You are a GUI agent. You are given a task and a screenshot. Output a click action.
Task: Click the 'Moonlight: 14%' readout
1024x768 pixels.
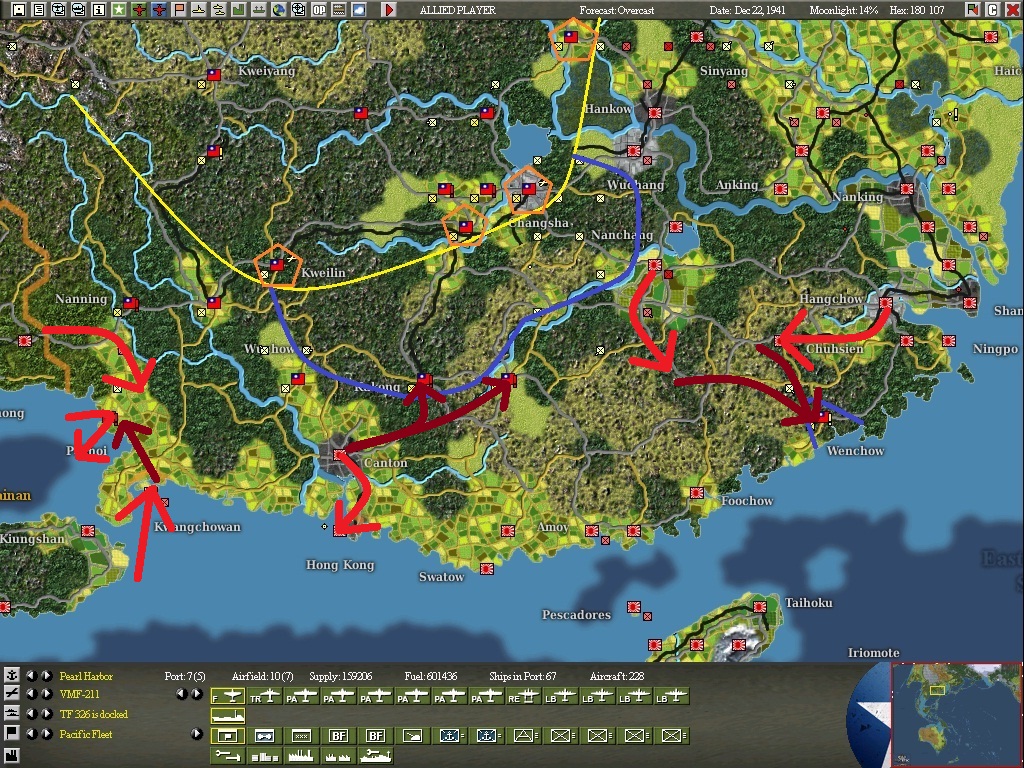tap(843, 10)
